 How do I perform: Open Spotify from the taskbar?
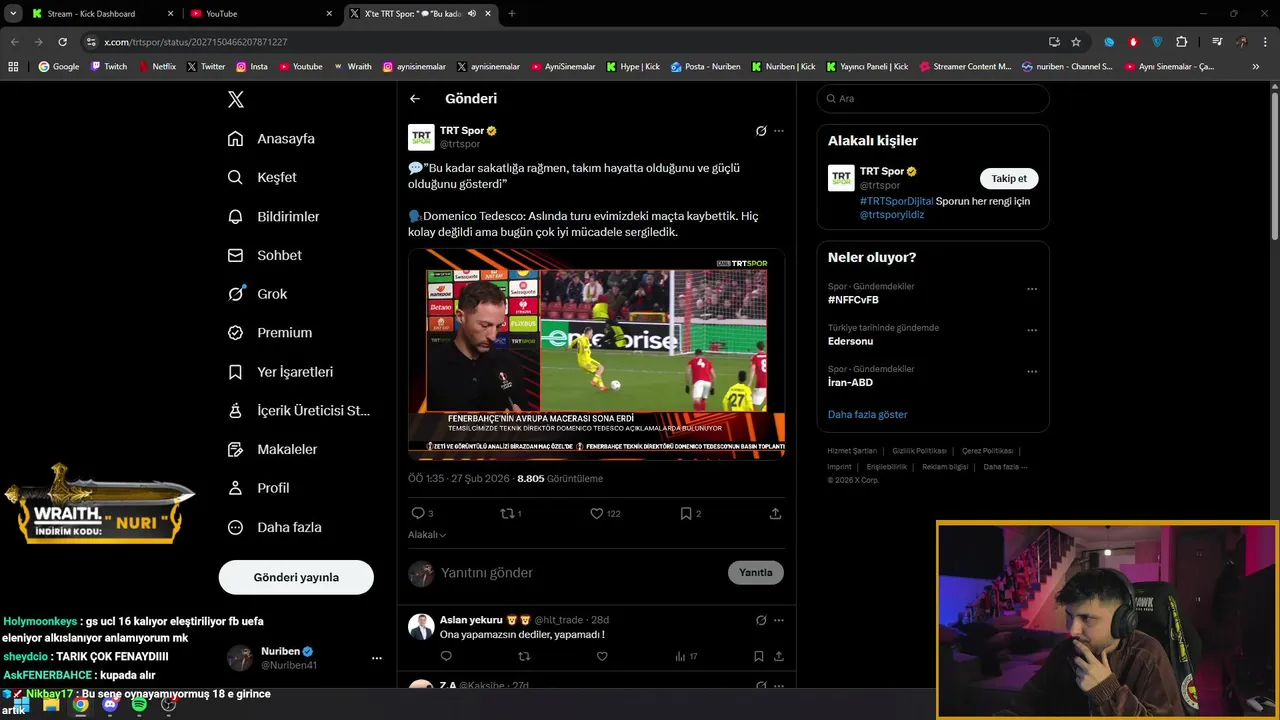[x=139, y=705]
